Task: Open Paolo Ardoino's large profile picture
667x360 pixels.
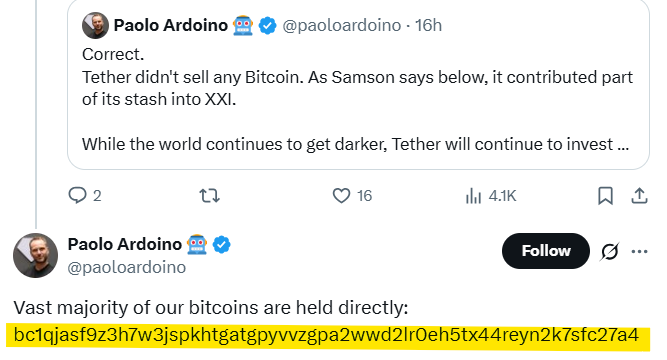Action: (35, 255)
